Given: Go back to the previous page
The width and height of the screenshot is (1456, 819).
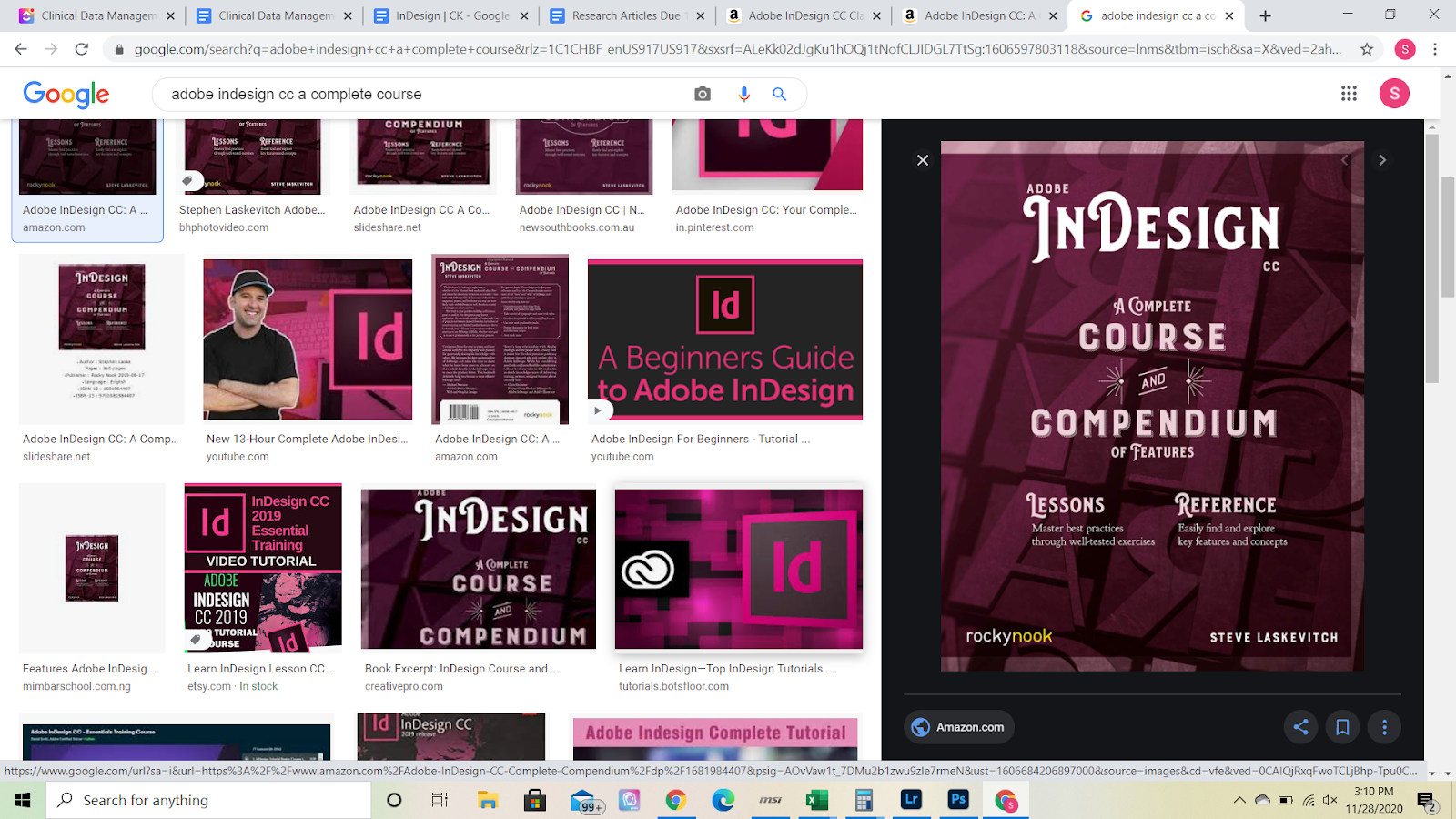Looking at the screenshot, I should pyautogui.click(x=21, y=49).
